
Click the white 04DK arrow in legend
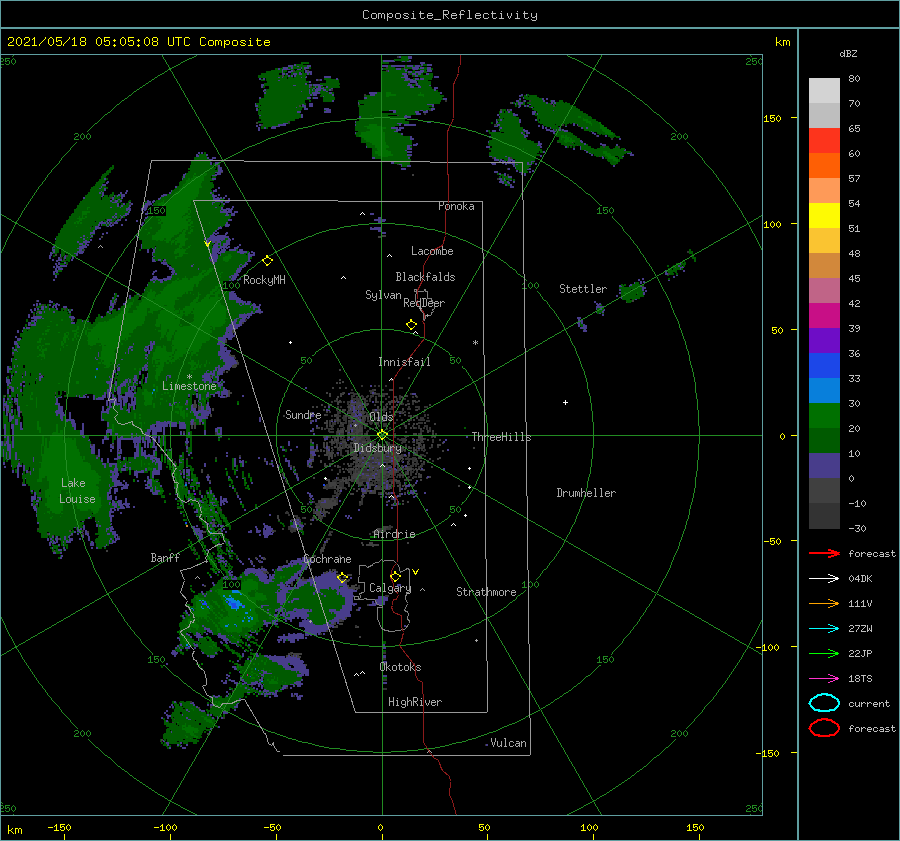(x=824, y=578)
